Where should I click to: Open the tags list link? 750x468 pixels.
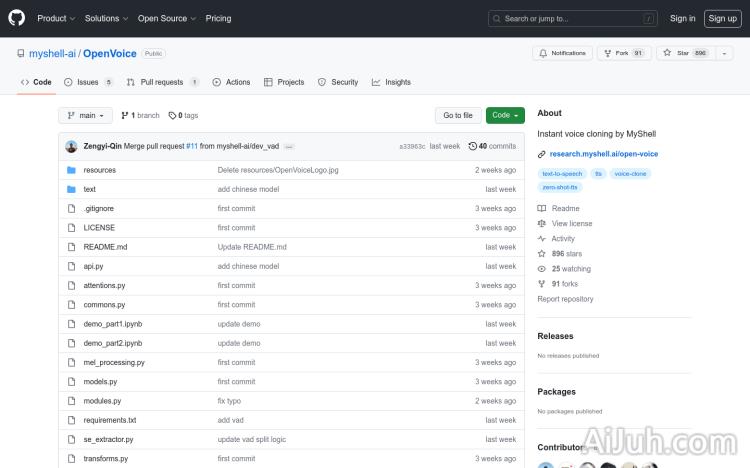tap(183, 115)
